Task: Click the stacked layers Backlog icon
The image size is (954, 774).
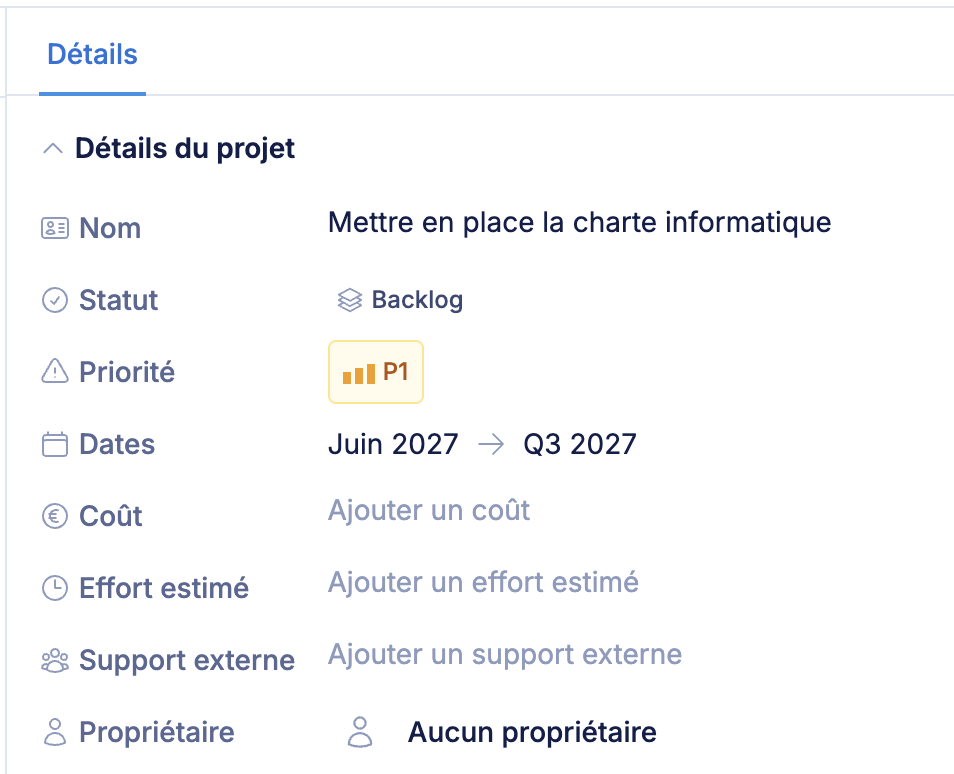Action: click(349, 300)
